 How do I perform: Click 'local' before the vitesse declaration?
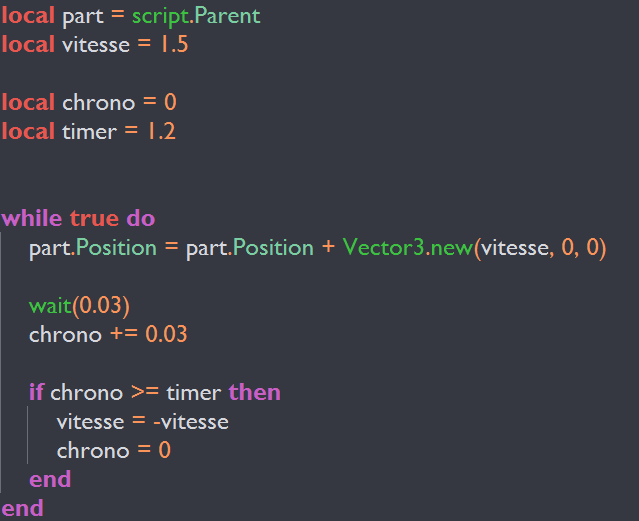pyautogui.click(x=28, y=45)
